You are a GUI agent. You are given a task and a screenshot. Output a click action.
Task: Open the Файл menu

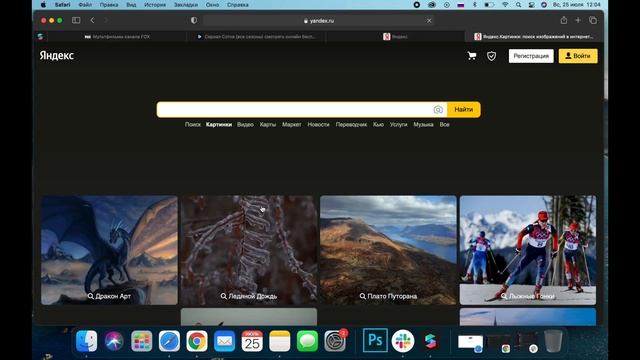[x=85, y=5]
